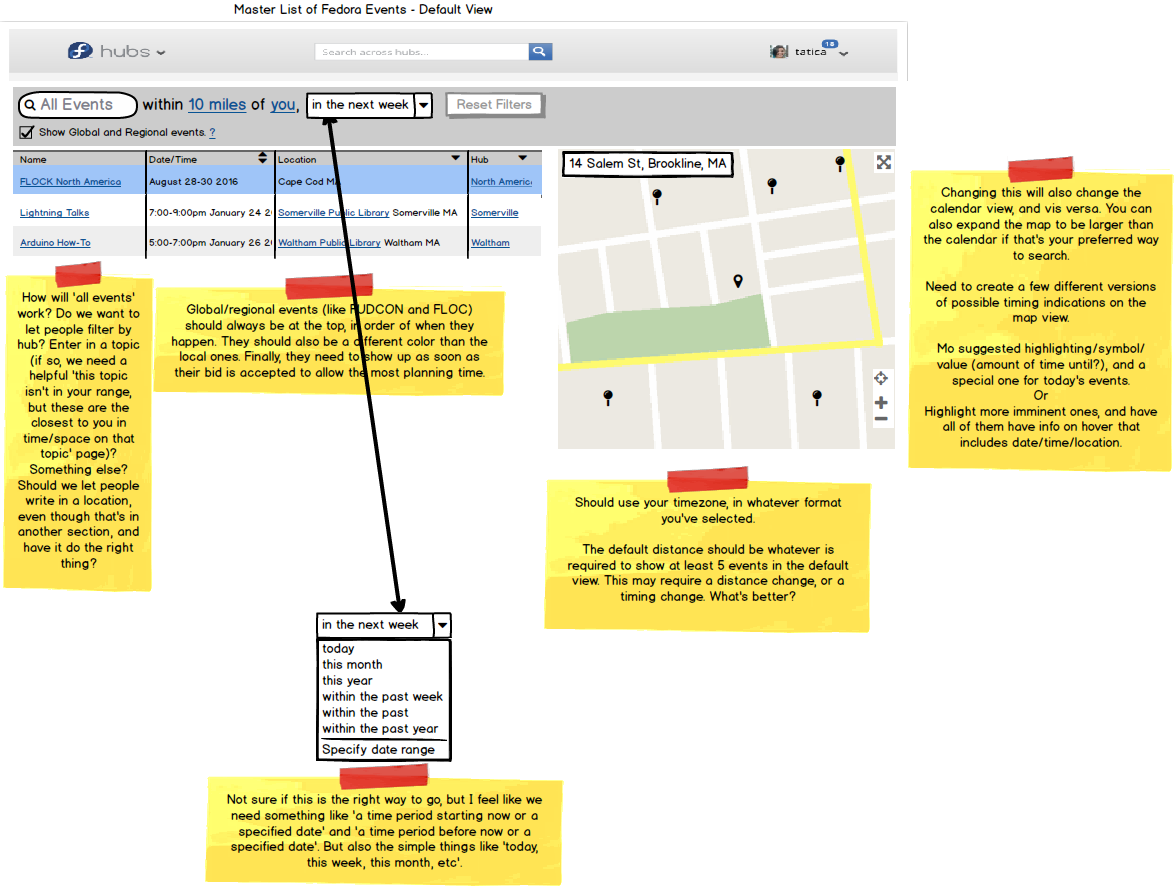Zoom in the map with plus icon

click(881, 403)
